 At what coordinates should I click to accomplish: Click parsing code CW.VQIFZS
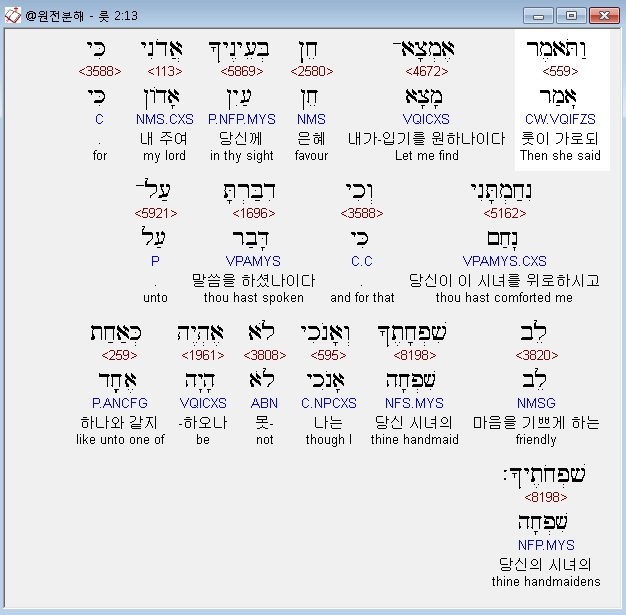pyautogui.click(x=560, y=119)
